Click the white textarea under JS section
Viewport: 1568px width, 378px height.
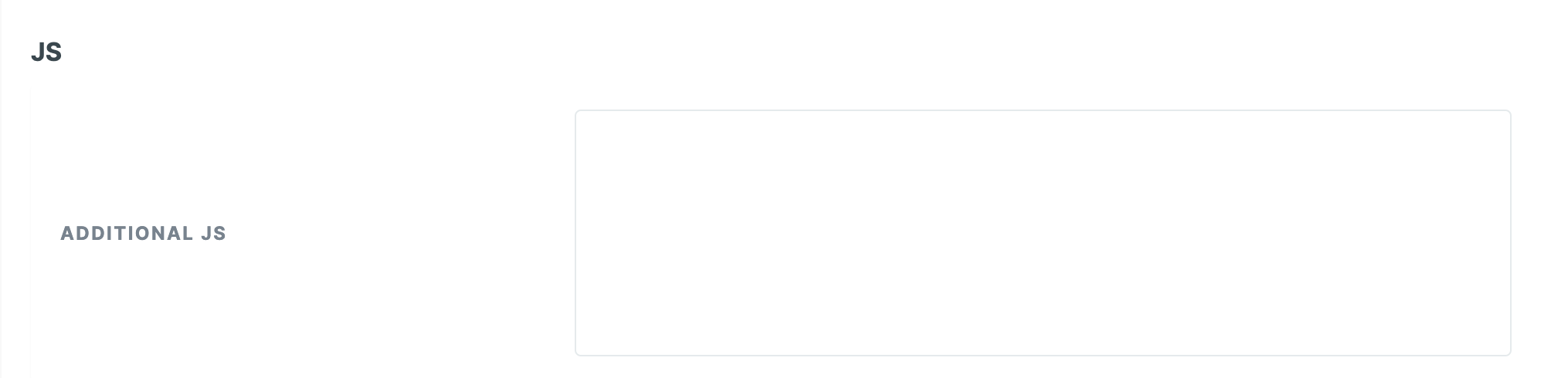coord(1042,232)
